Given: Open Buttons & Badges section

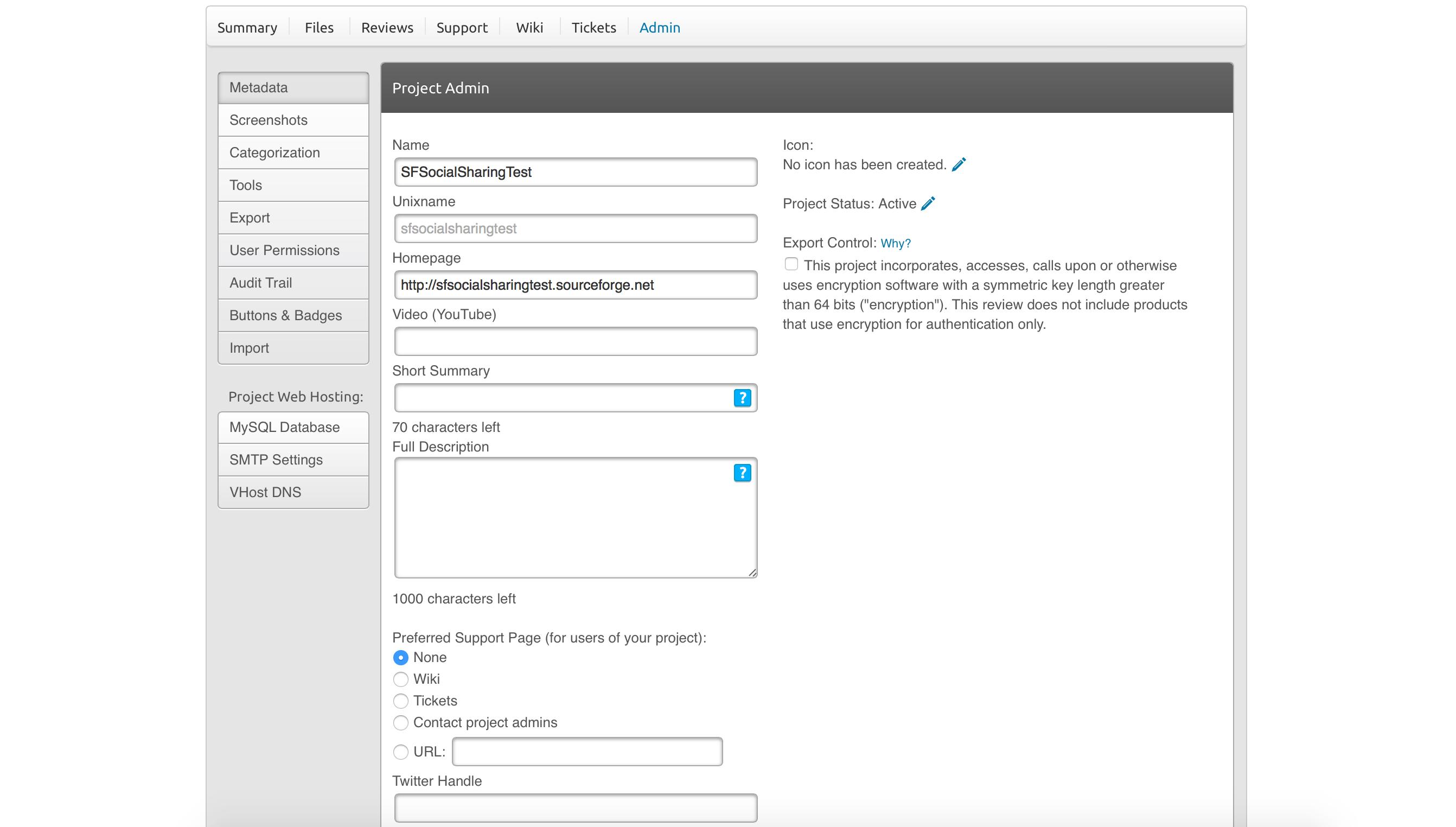Looking at the screenshot, I should [x=293, y=315].
